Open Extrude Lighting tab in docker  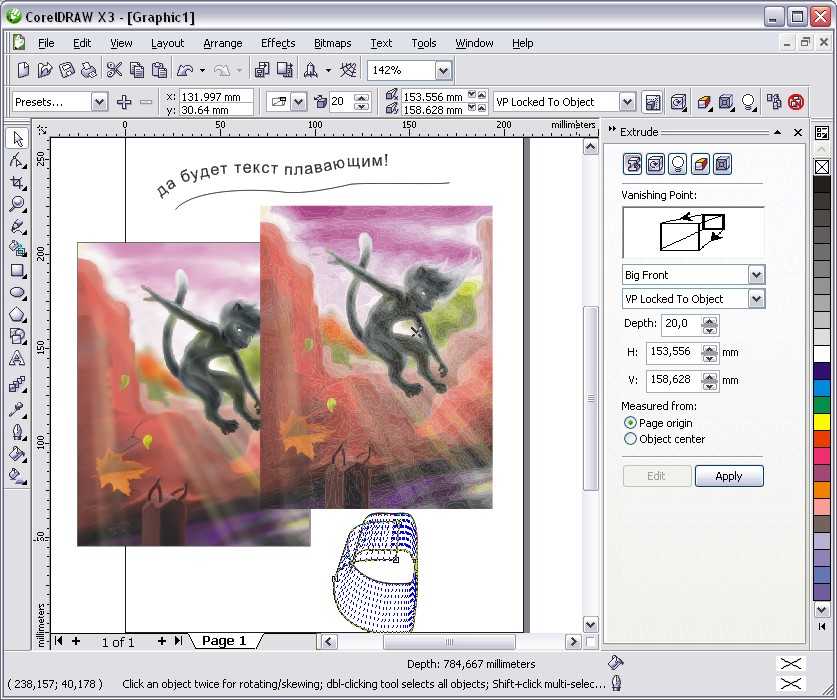pos(678,164)
